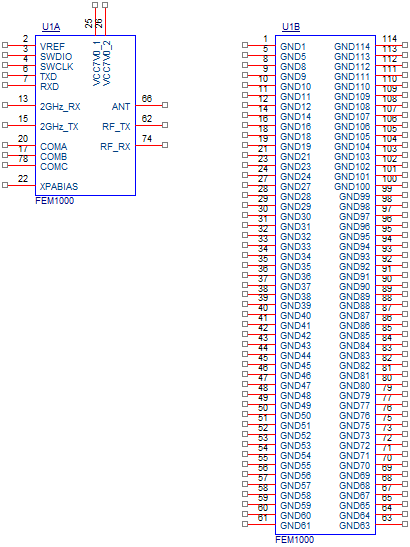Screen dimensions: 410x547
Task: Select the XPABIAS pin name
Action: pos(59,187)
